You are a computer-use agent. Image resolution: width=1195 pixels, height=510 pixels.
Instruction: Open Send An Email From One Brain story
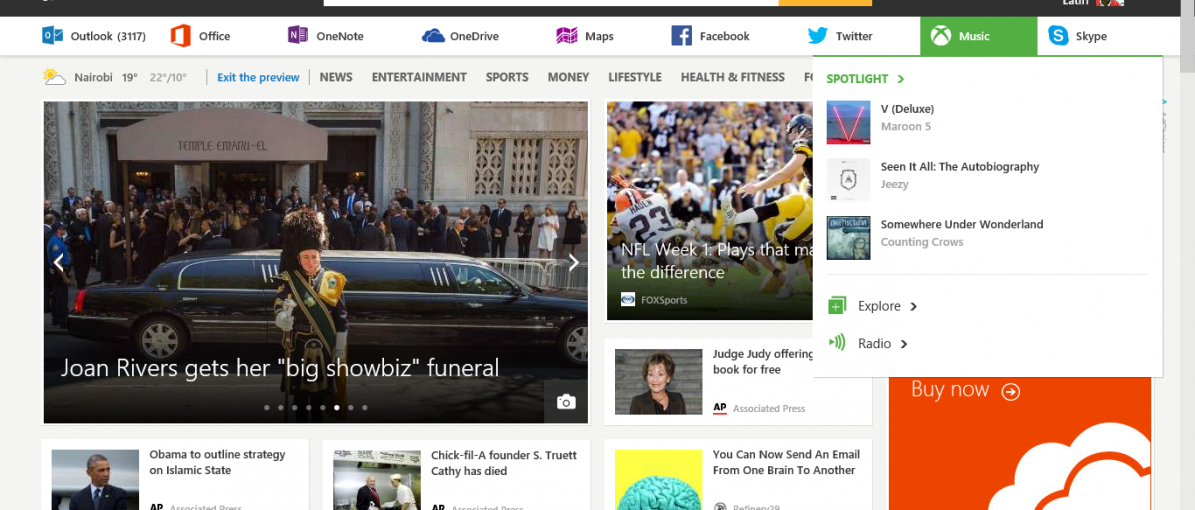click(x=786, y=462)
